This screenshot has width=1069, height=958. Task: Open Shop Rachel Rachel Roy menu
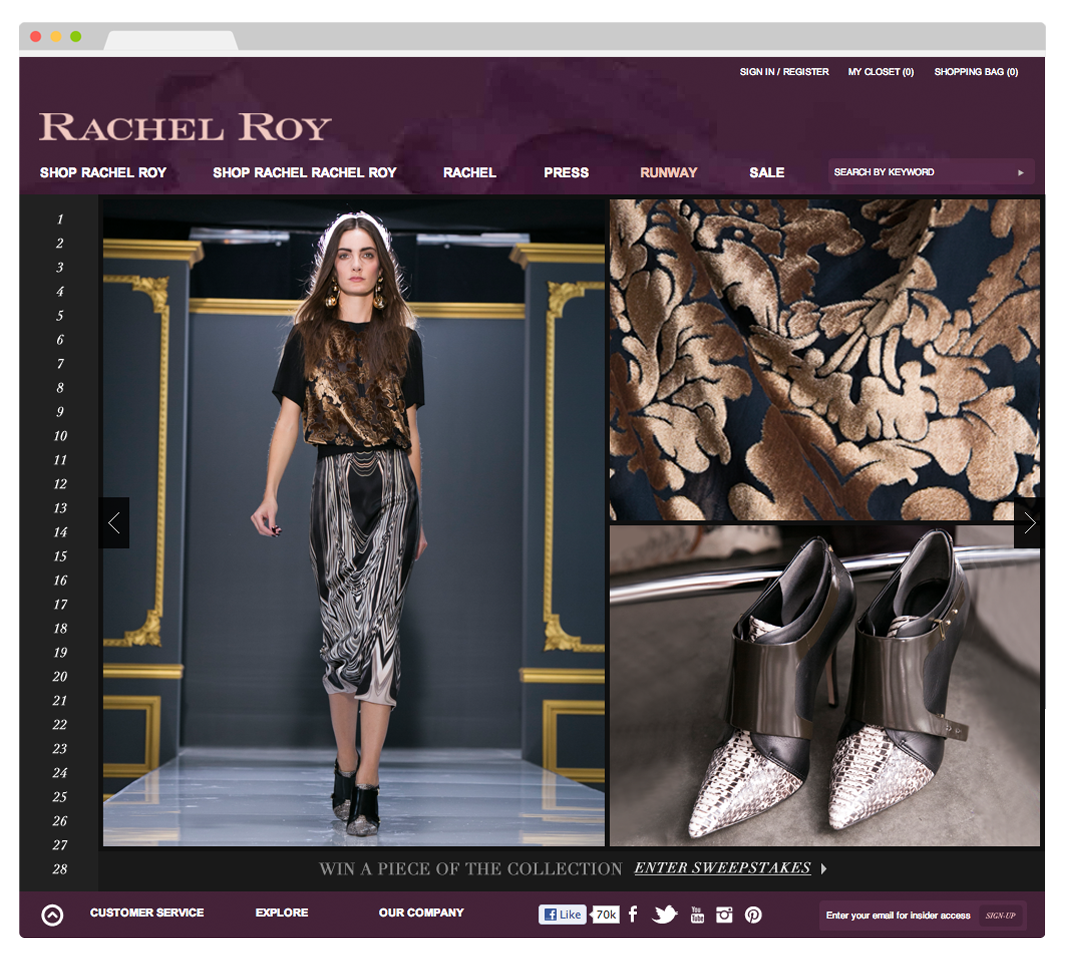point(304,173)
